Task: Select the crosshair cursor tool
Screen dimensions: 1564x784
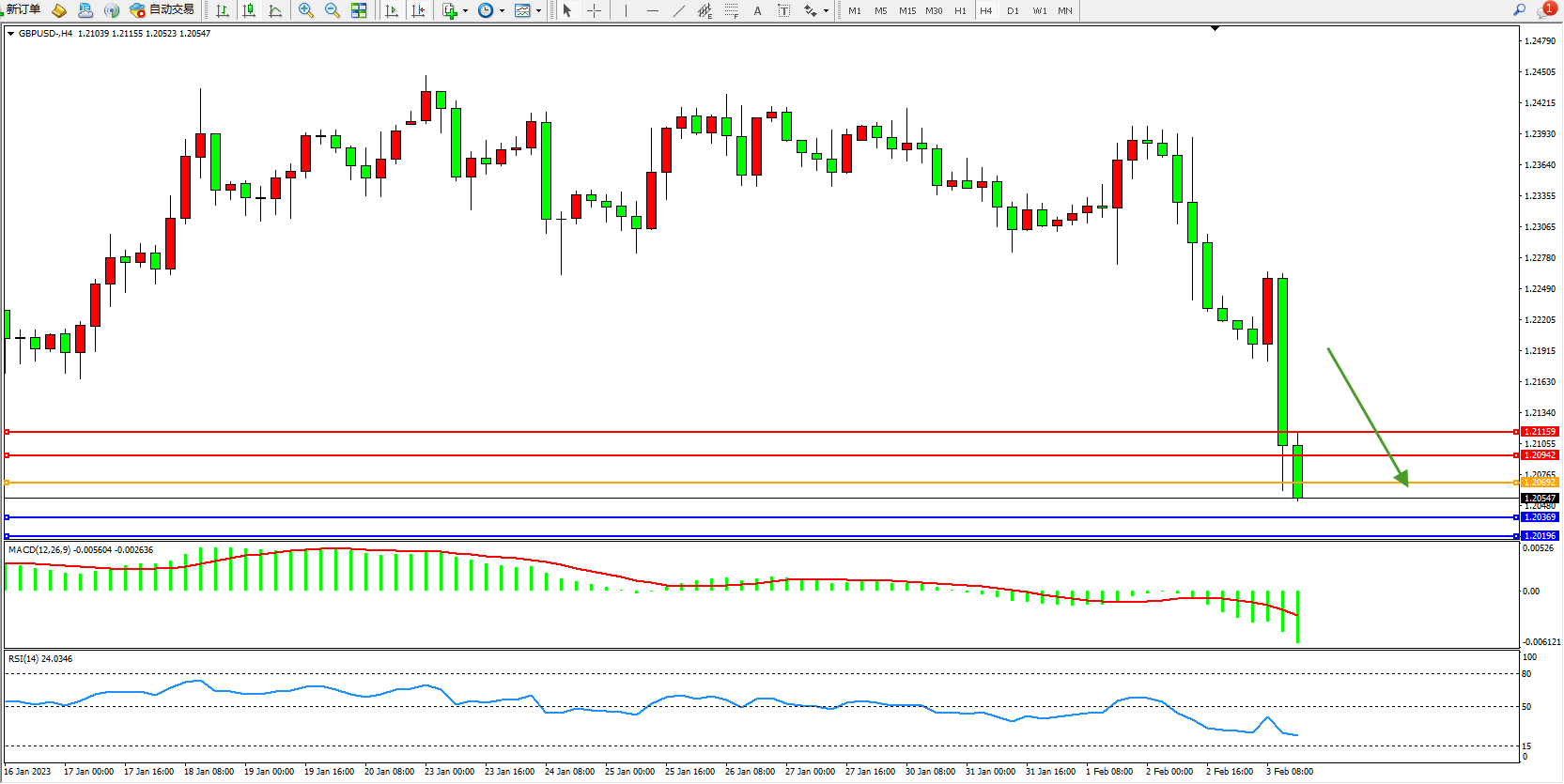Action: coord(594,10)
